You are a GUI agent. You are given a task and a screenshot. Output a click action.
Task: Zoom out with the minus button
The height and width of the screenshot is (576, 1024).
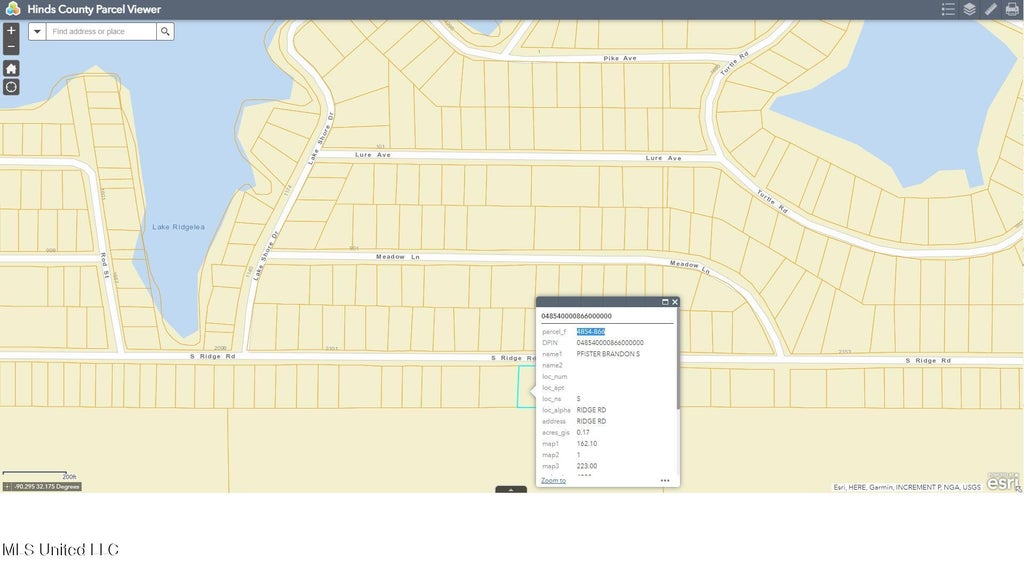(11, 47)
